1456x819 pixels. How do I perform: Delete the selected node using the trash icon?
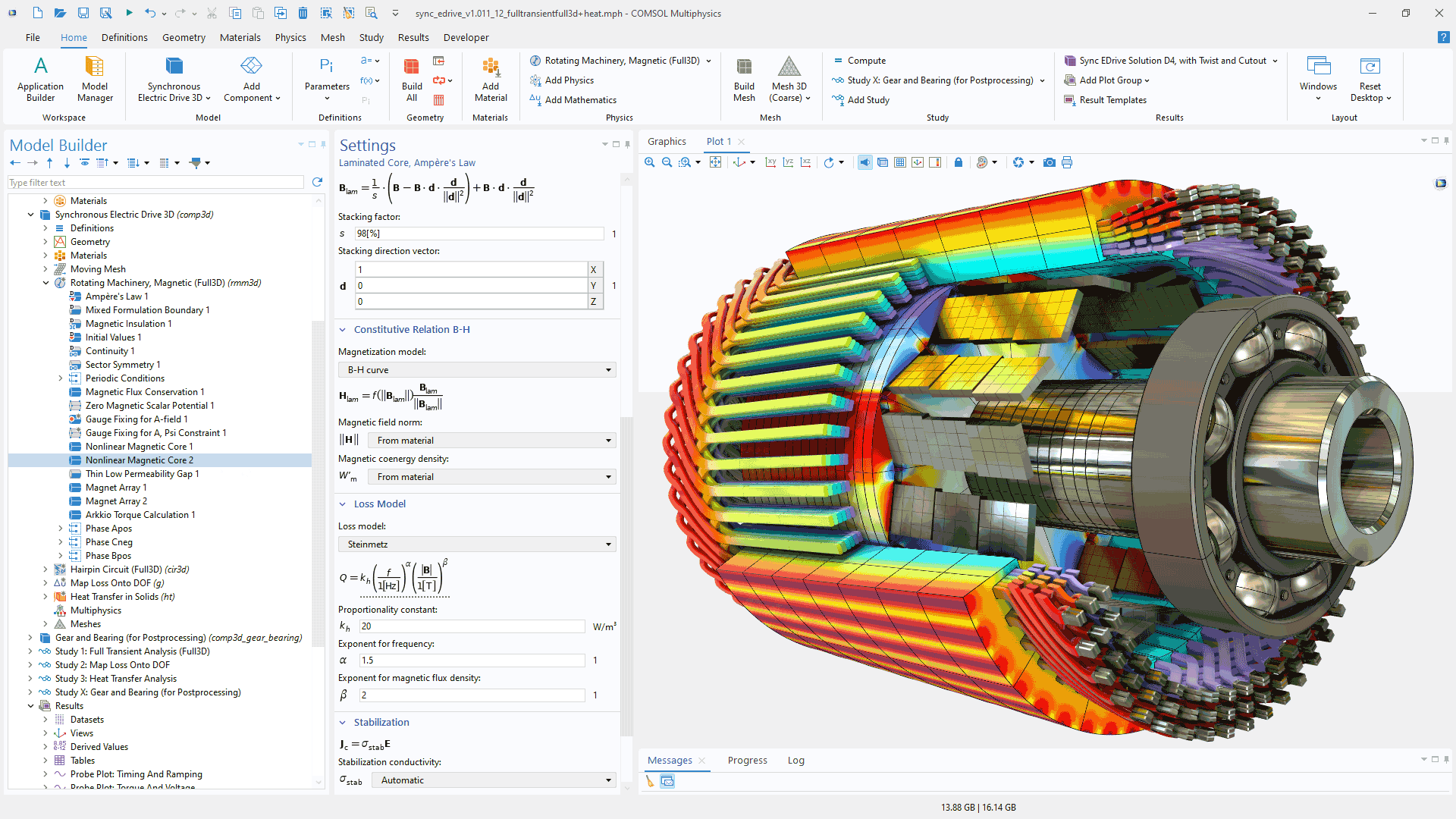coord(303,13)
